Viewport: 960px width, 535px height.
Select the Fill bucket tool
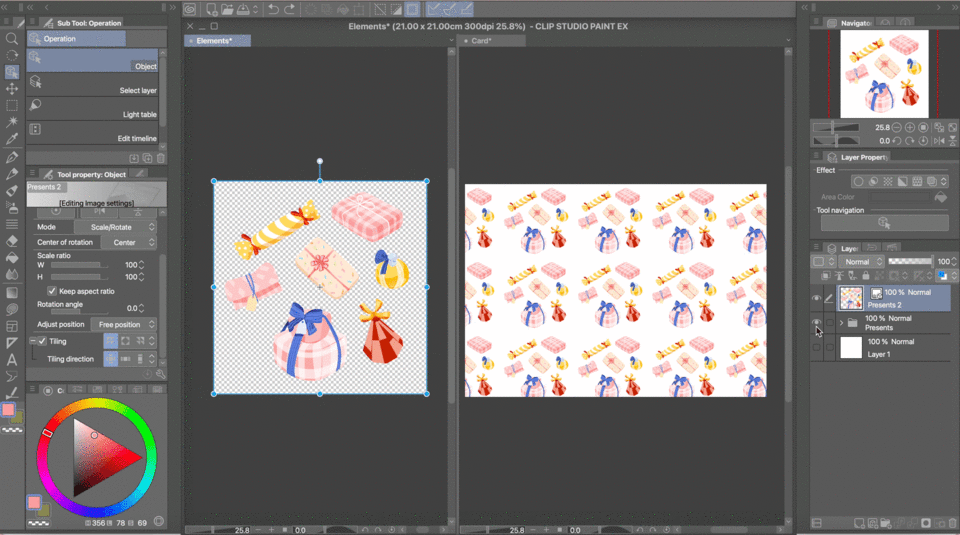(x=12, y=258)
